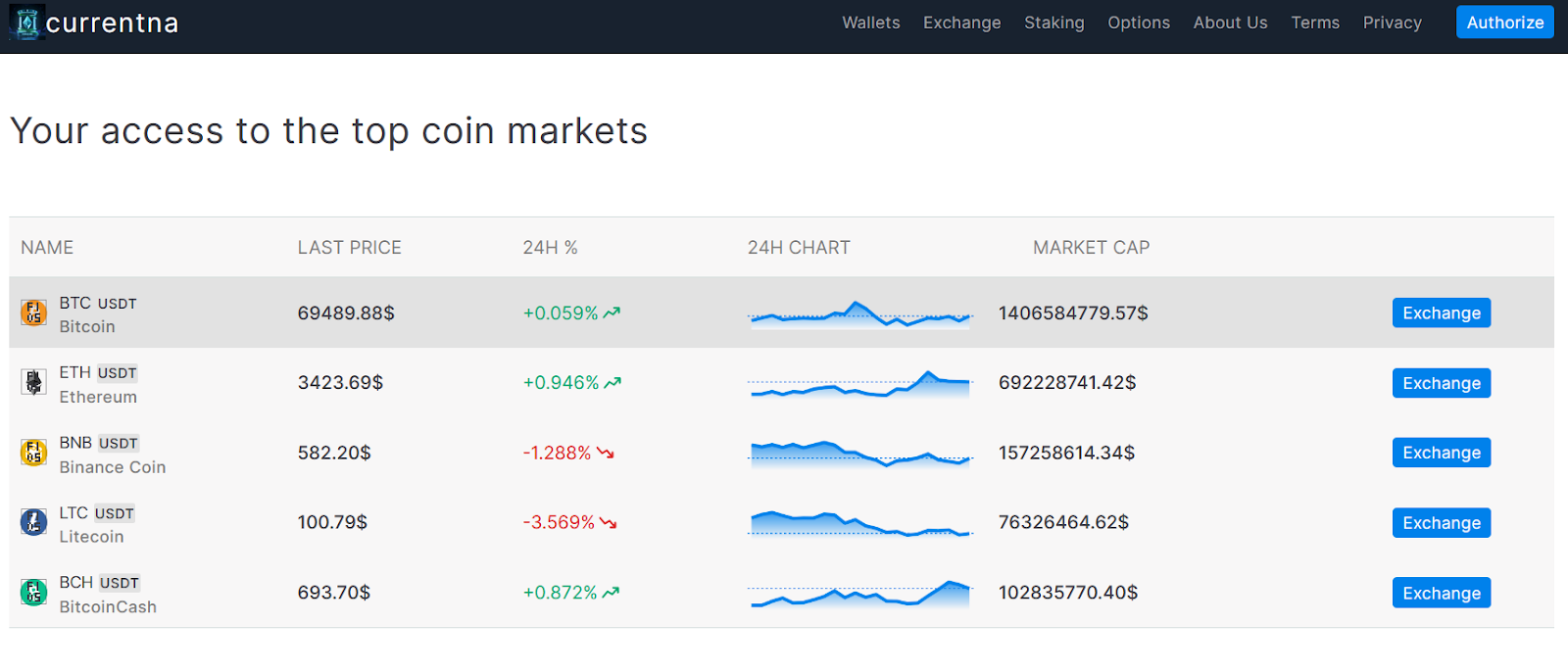Click the -3.569% change value
This screenshot has height=672, width=1568.
(559, 523)
